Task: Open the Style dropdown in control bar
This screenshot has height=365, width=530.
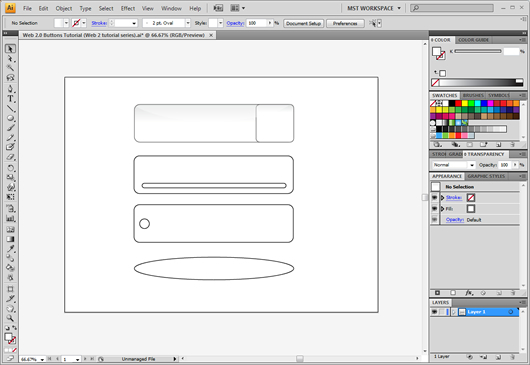Action: tap(220, 23)
